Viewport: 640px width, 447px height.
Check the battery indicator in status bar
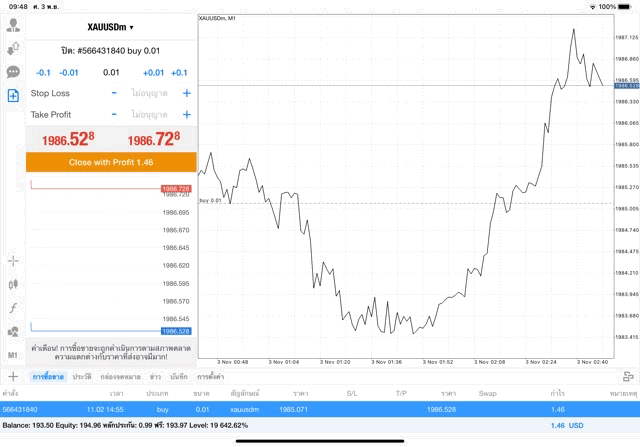[x=624, y=7]
